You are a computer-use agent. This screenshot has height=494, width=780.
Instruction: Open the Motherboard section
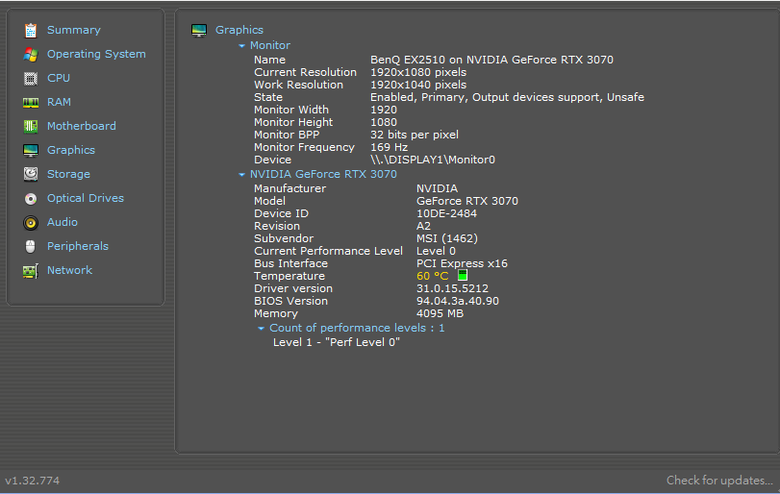(x=82, y=126)
